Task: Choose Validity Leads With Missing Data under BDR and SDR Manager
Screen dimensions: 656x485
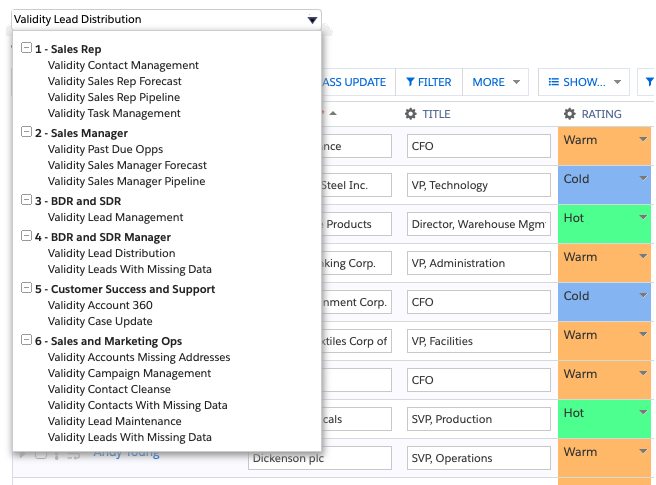Action: click(x=130, y=269)
